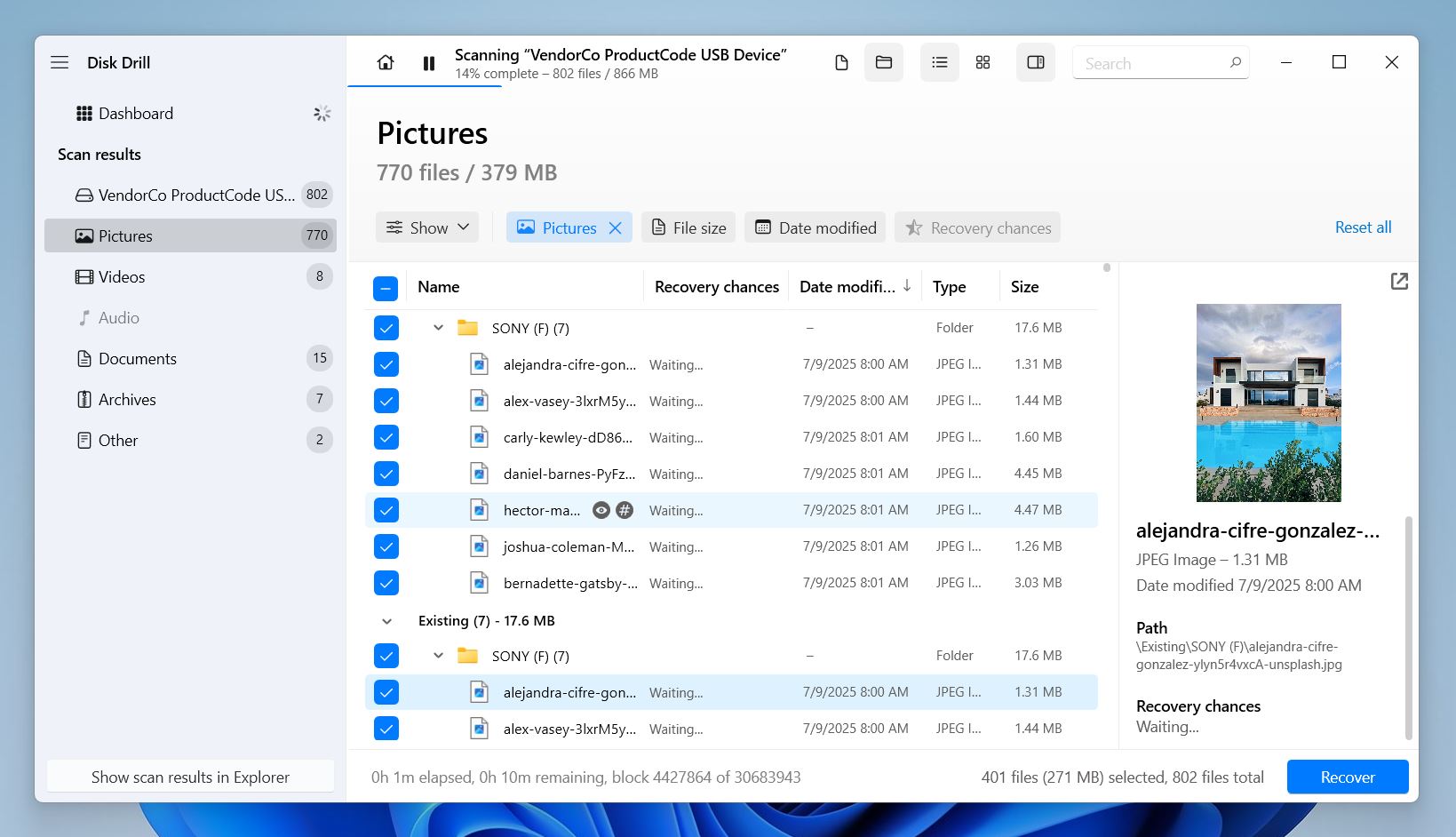Screen dimensions: 1456x837
Task: Preview hector-ma file with eye icon
Action: tap(601, 510)
